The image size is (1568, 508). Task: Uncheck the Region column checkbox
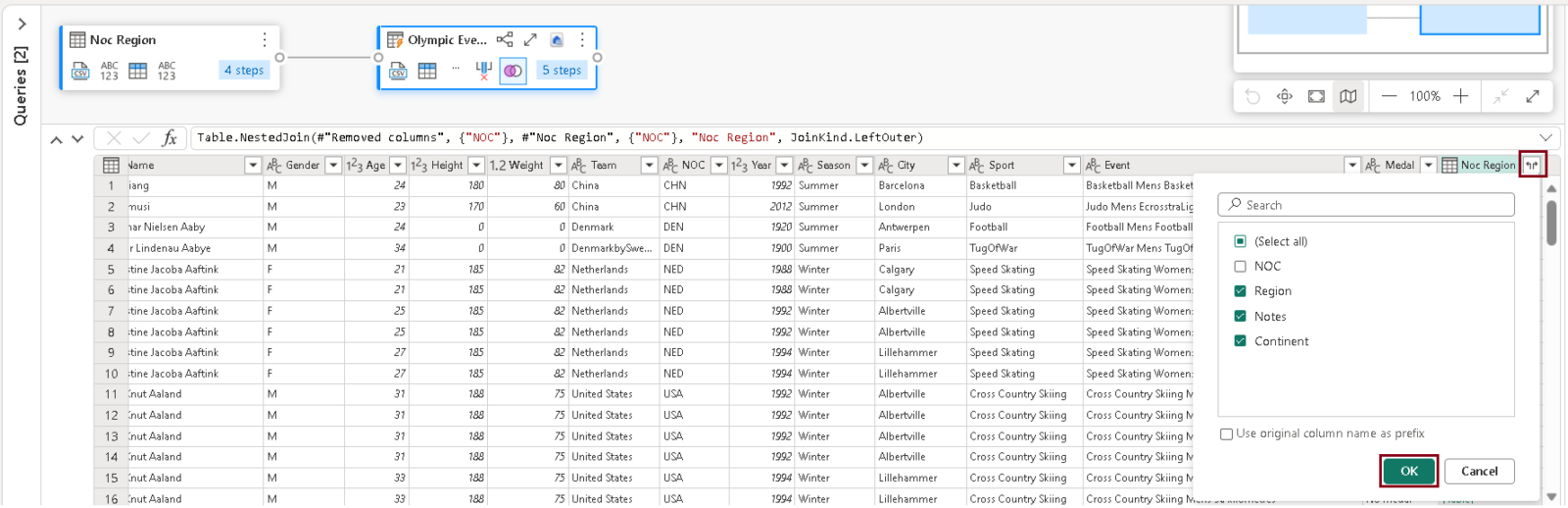1240,291
